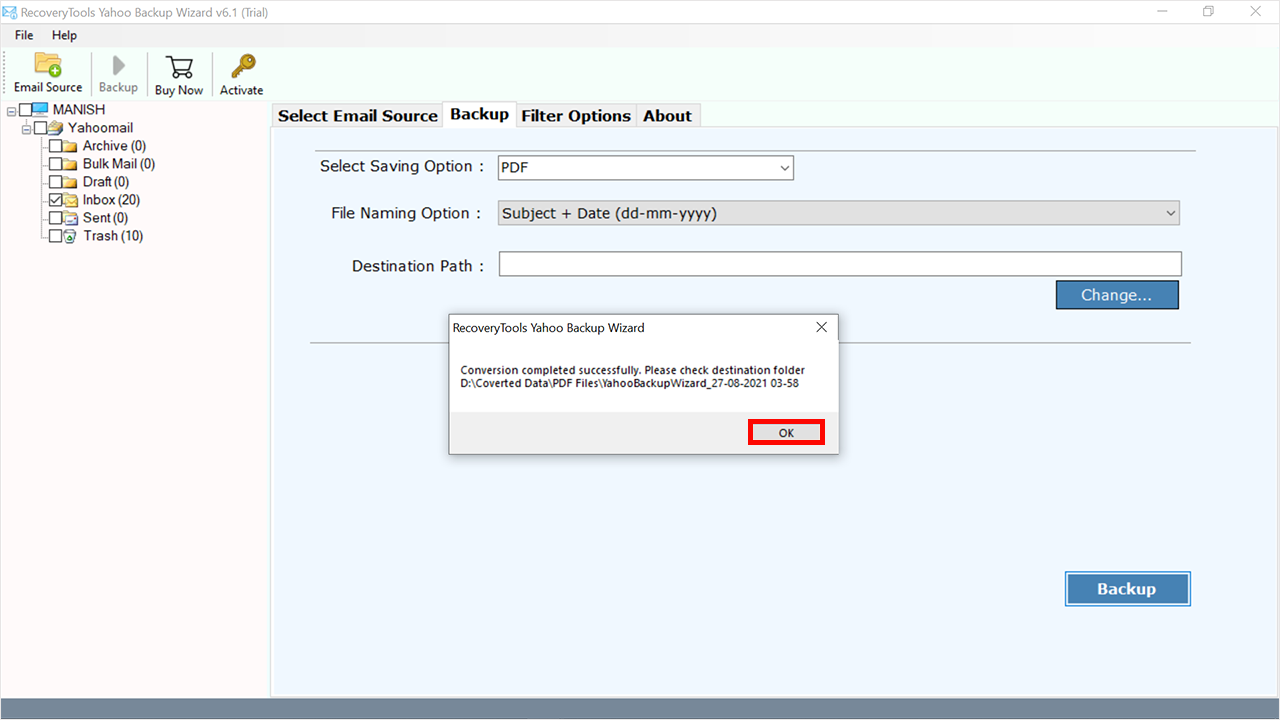
Task: Click the Select Saving Option label
Action: pyautogui.click(x=402, y=166)
